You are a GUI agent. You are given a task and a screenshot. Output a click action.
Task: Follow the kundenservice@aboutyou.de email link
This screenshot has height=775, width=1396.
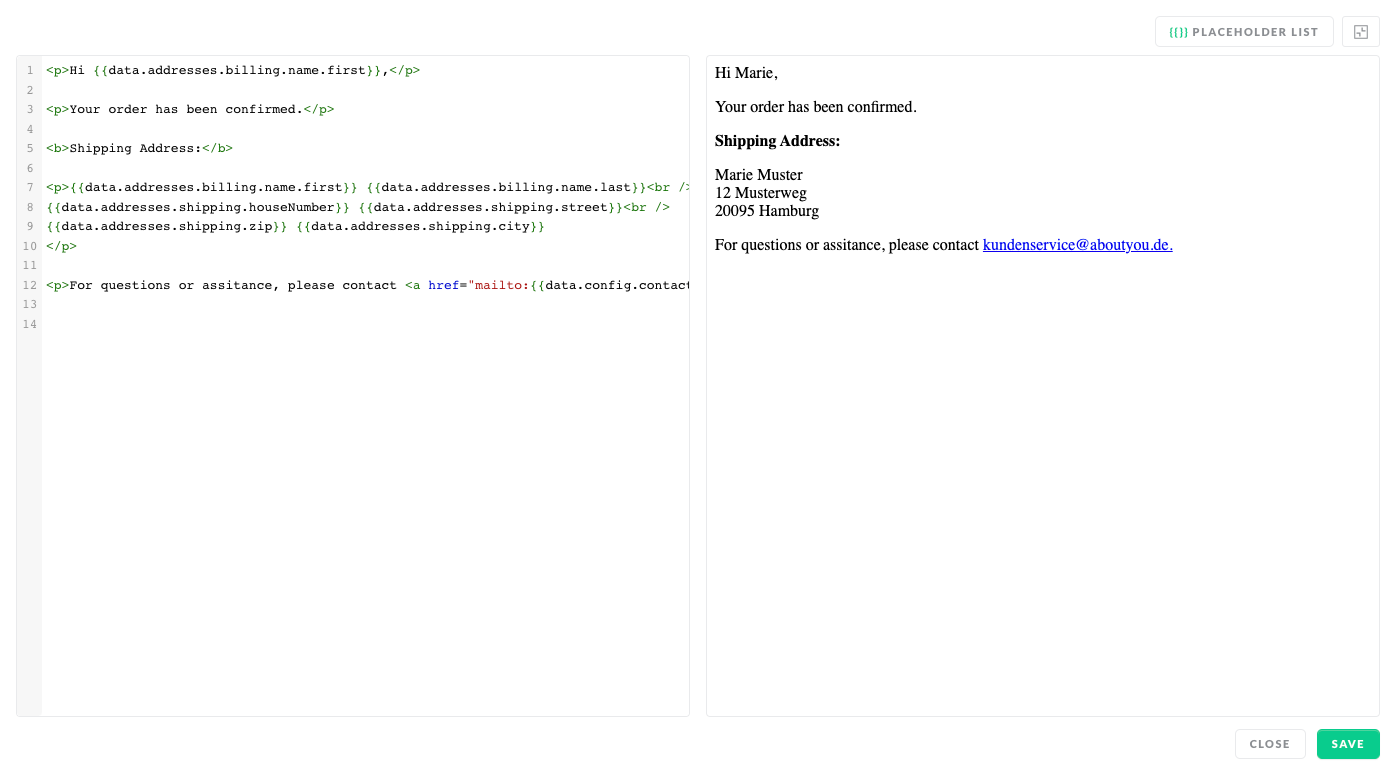tap(1077, 245)
